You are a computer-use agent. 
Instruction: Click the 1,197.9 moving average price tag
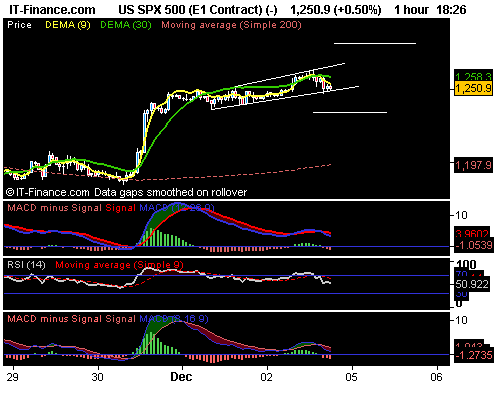(473, 165)
